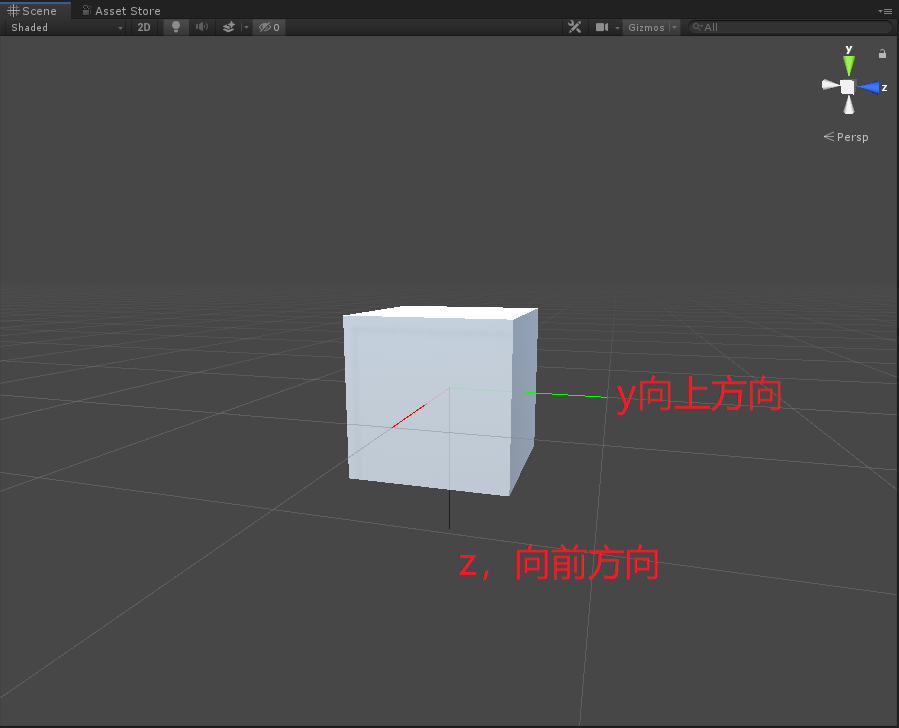Click the red X axis handle
The width and height of the screenshot is (899, 728).
click(408, 416)
